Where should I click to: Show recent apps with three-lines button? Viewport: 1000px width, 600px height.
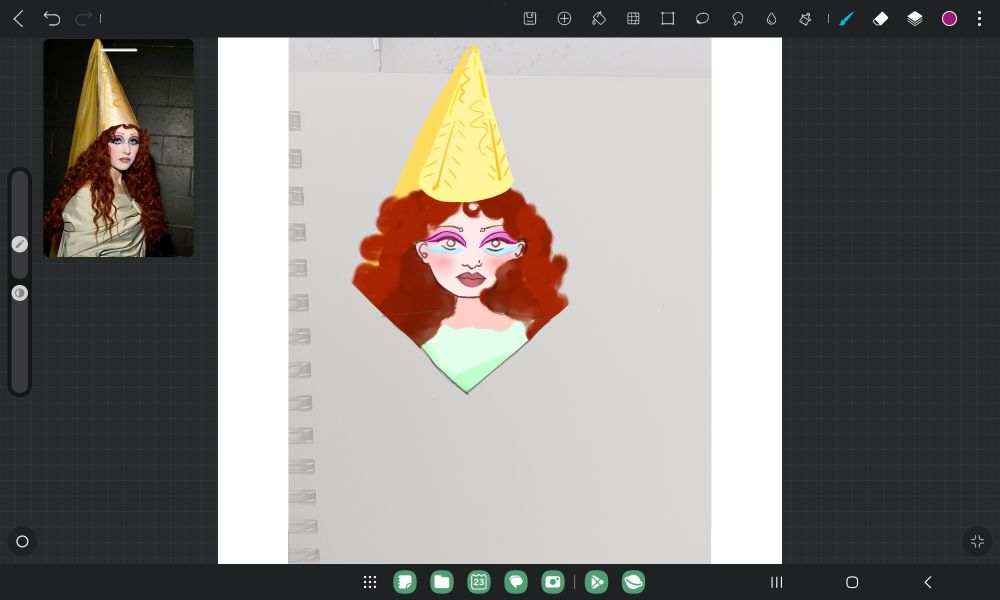(x=776, y=582)
